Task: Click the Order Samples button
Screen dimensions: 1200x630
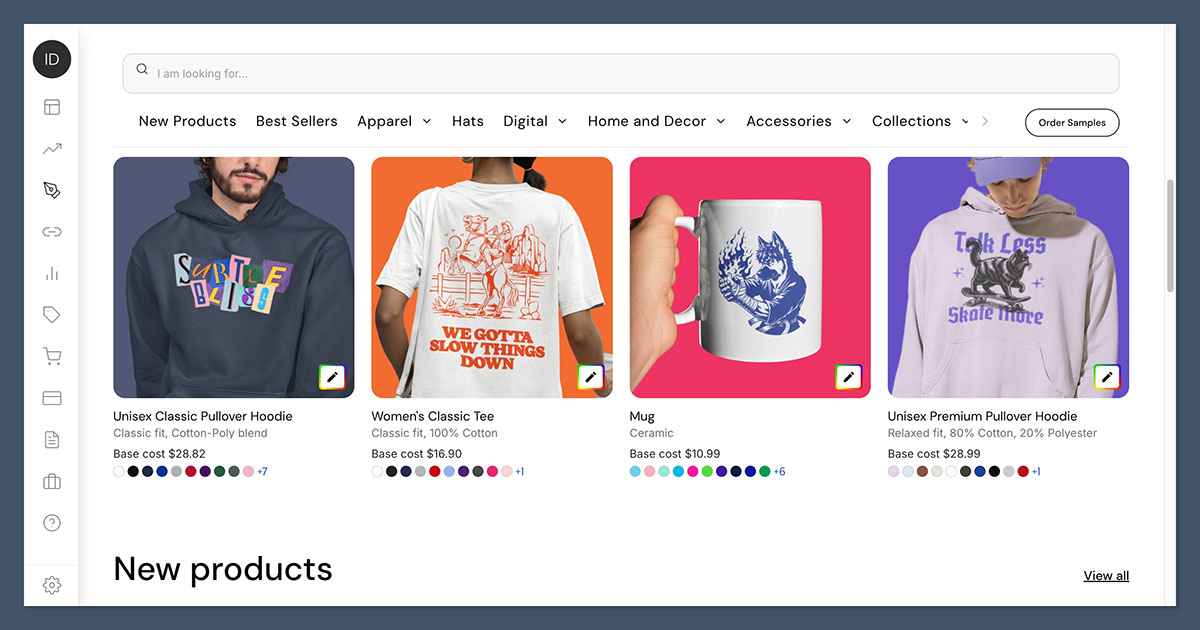Action: point(1072,122)
